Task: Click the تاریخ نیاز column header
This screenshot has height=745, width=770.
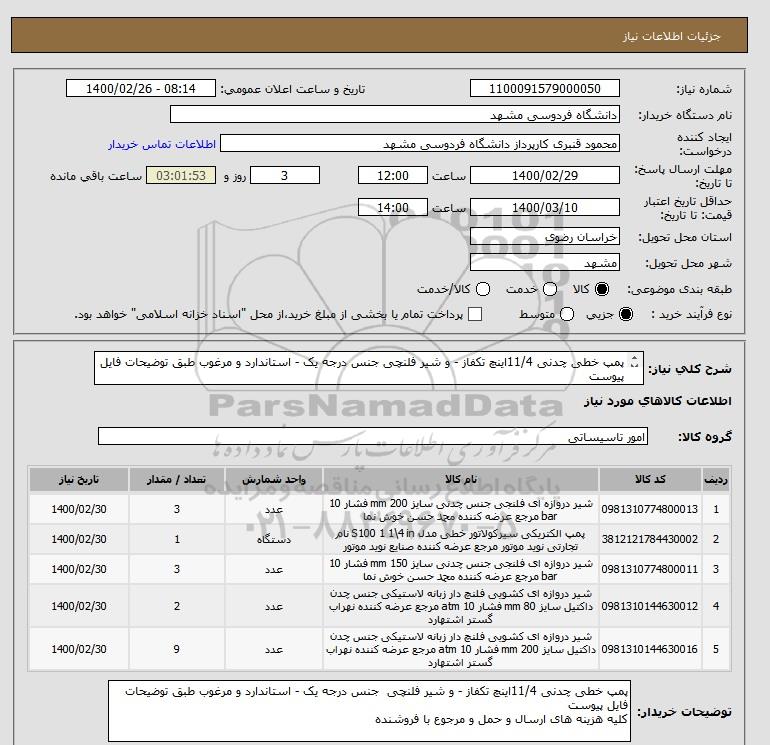Action: 79,479
